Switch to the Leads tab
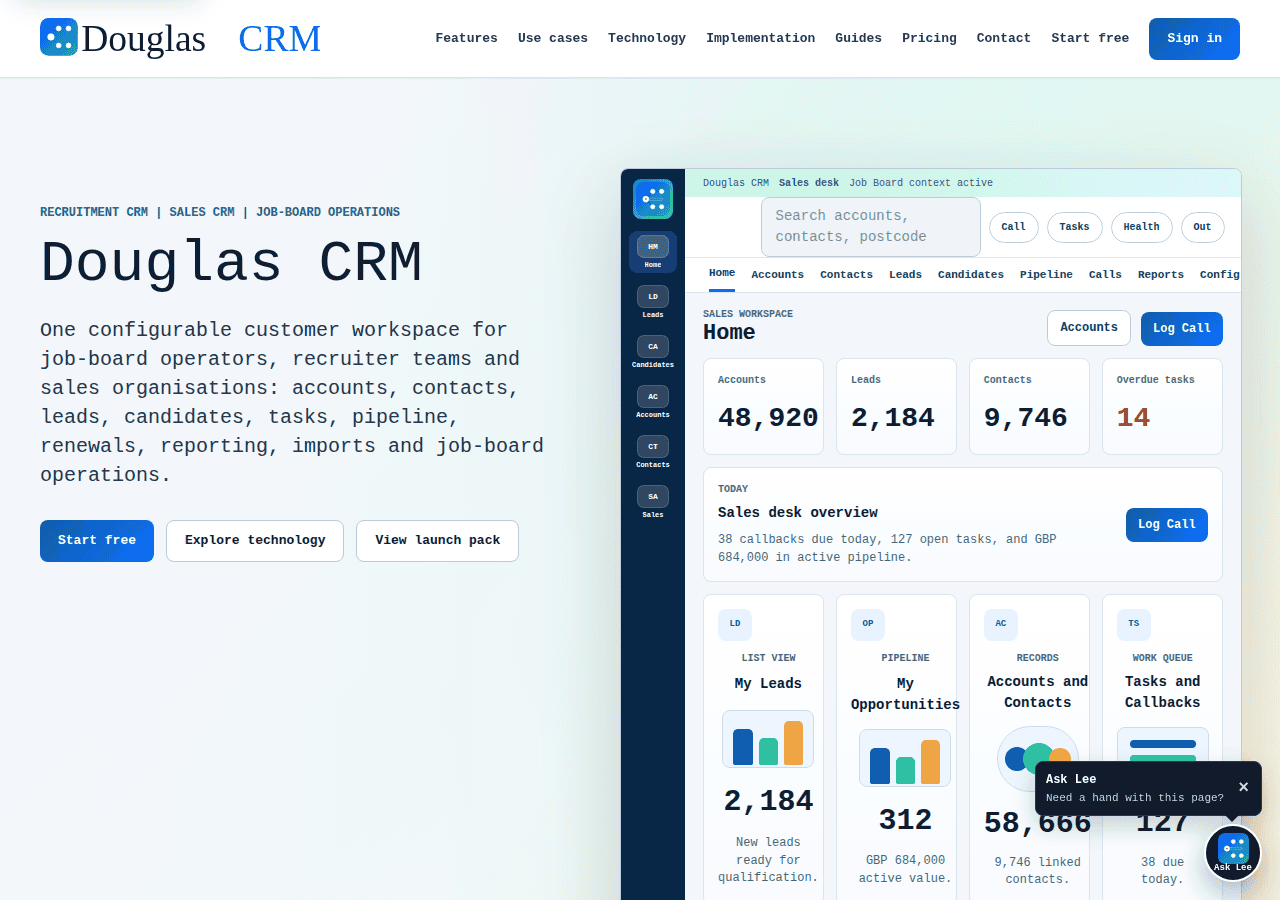This screenshot has width=1280, height=900. (905, 275)
